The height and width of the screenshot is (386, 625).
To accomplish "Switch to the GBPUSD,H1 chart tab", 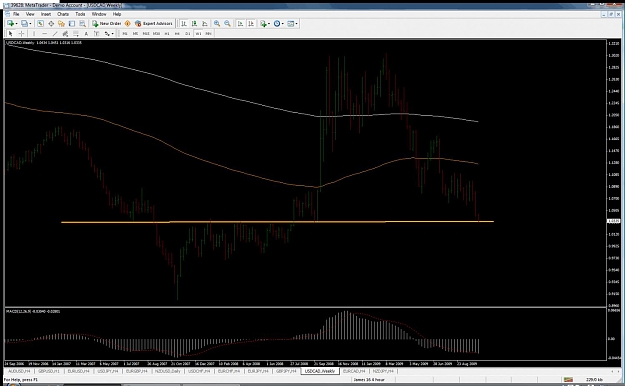I will (x=49, y=371).
